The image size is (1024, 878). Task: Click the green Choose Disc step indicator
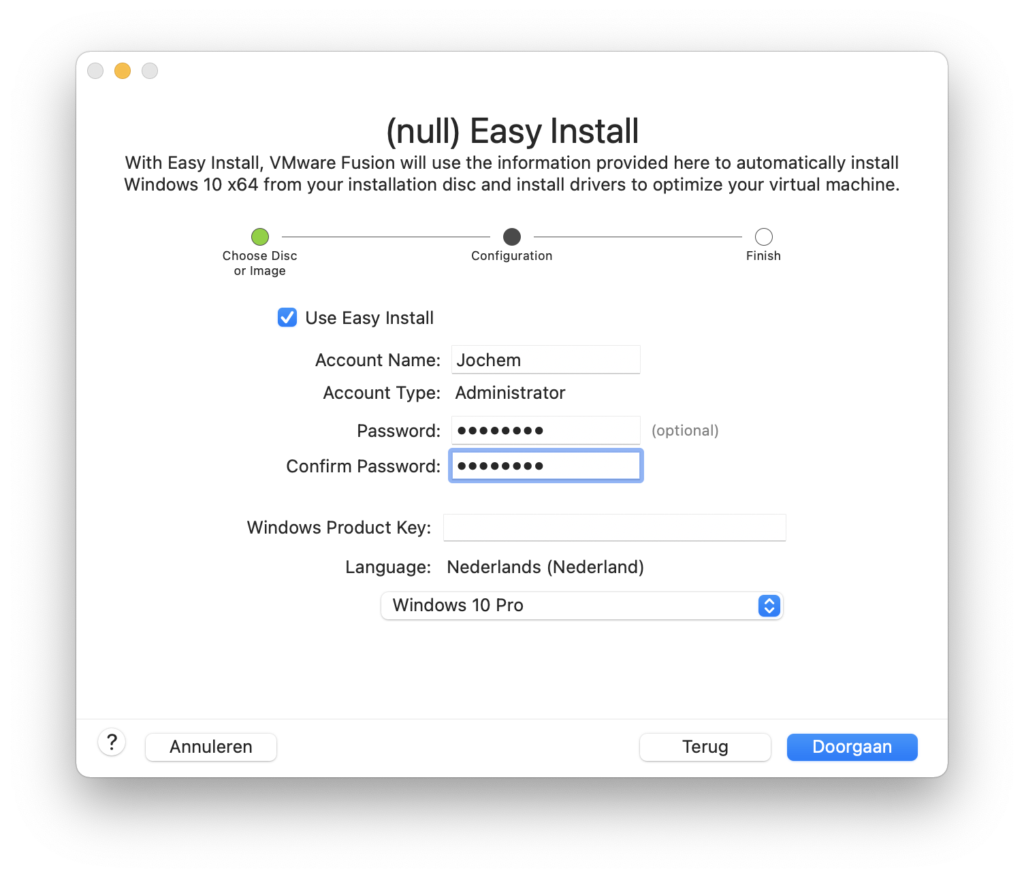(260, 236)
